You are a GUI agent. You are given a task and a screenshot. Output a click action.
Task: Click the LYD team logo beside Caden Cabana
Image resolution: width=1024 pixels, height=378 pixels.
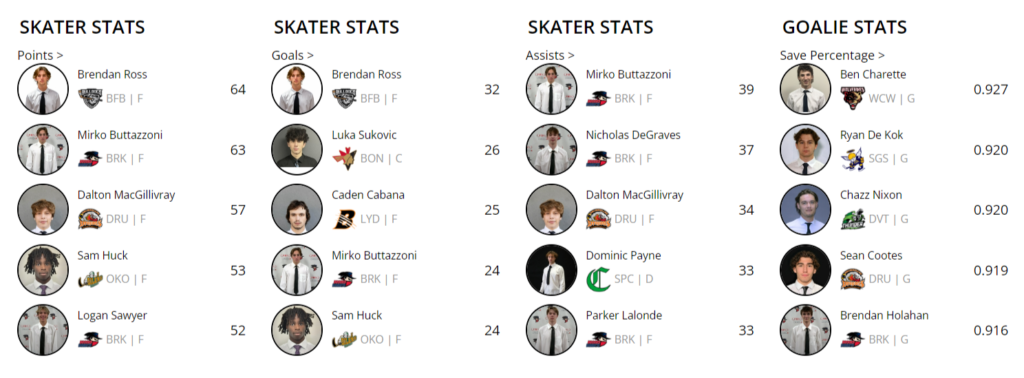point(344,219)
